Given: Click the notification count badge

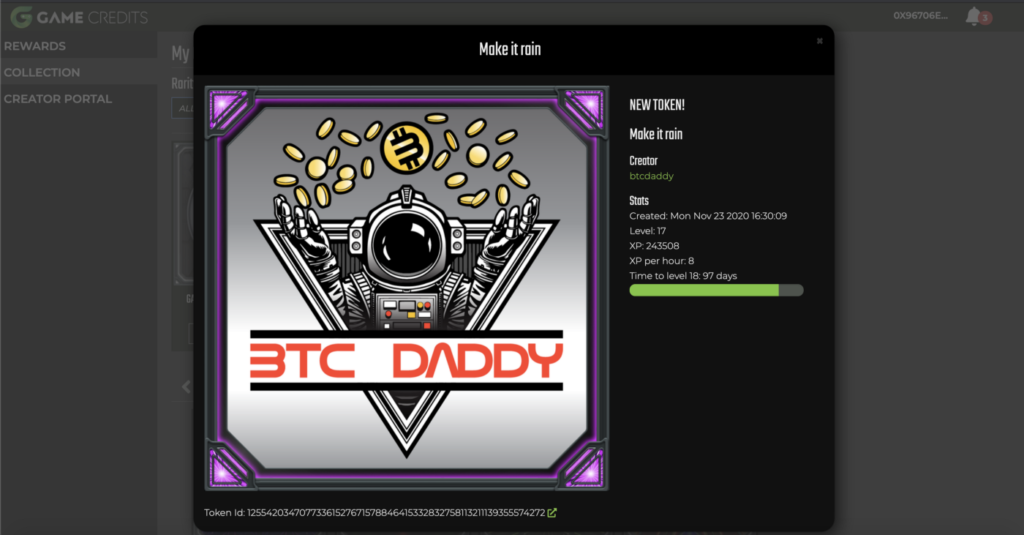Looking at the screenshot, I should tap(985, 18).
